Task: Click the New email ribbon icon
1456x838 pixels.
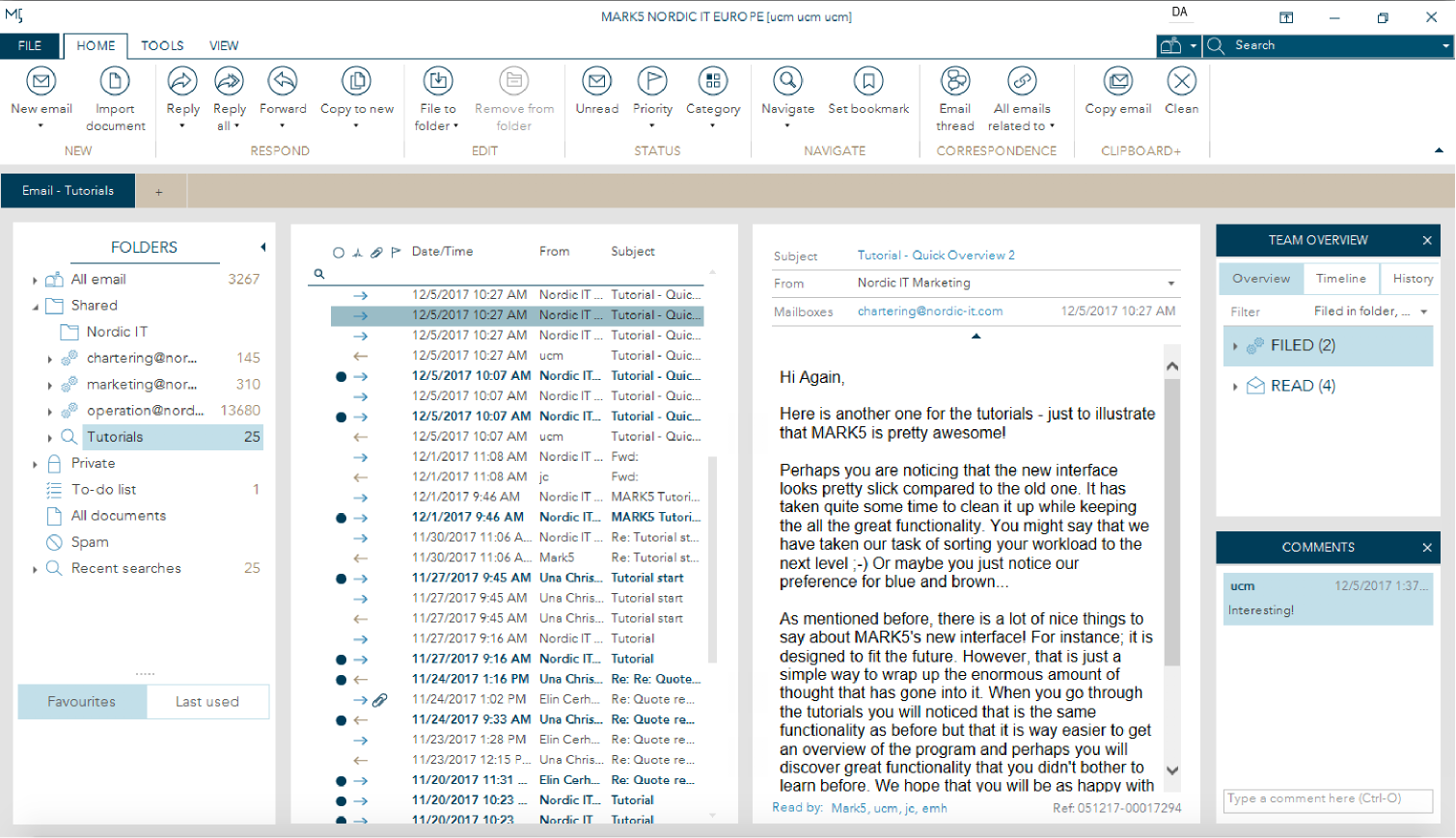Action: point(41,81)
